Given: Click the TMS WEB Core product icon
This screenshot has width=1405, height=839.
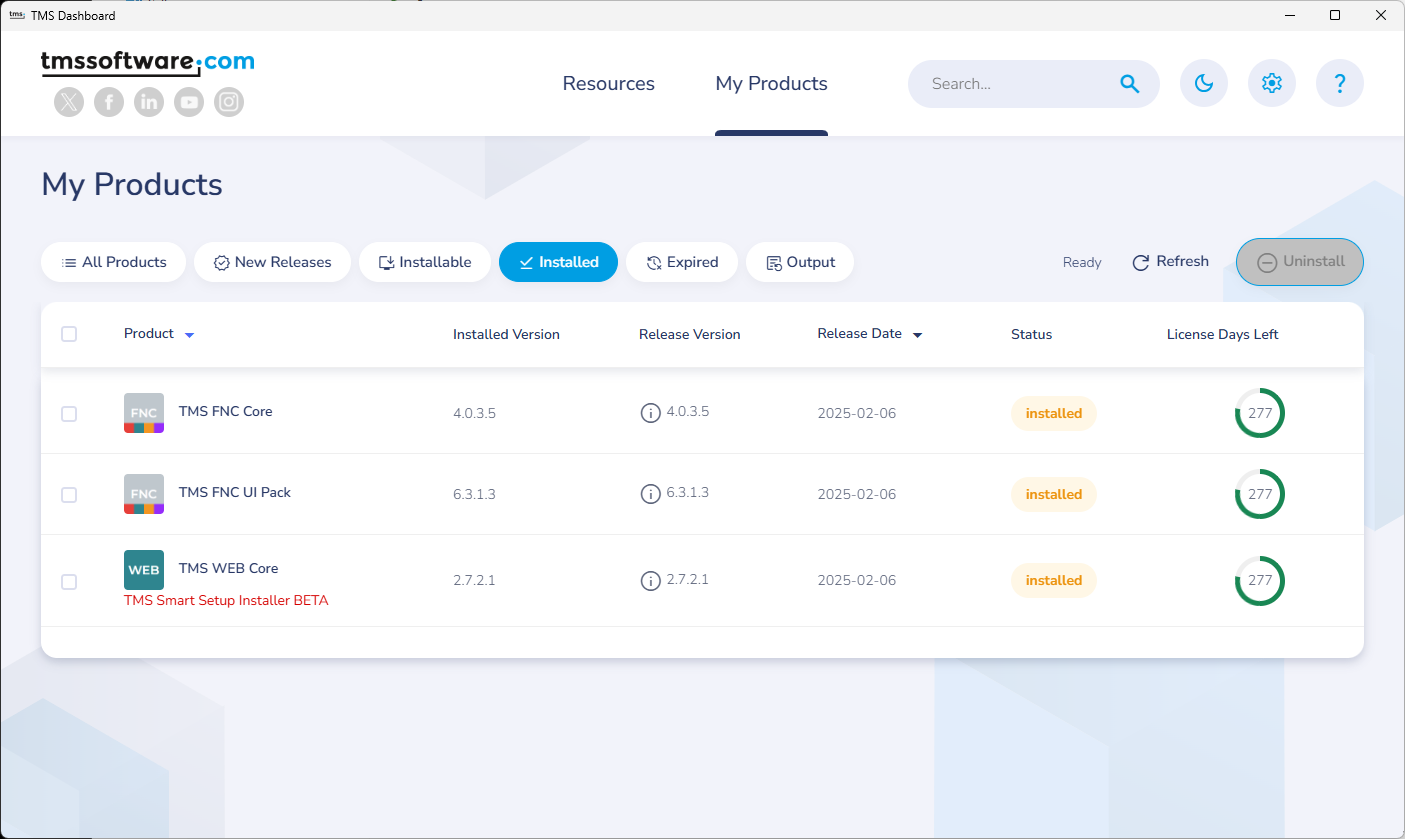Looking at the screenshot, I should coord(143,569).
